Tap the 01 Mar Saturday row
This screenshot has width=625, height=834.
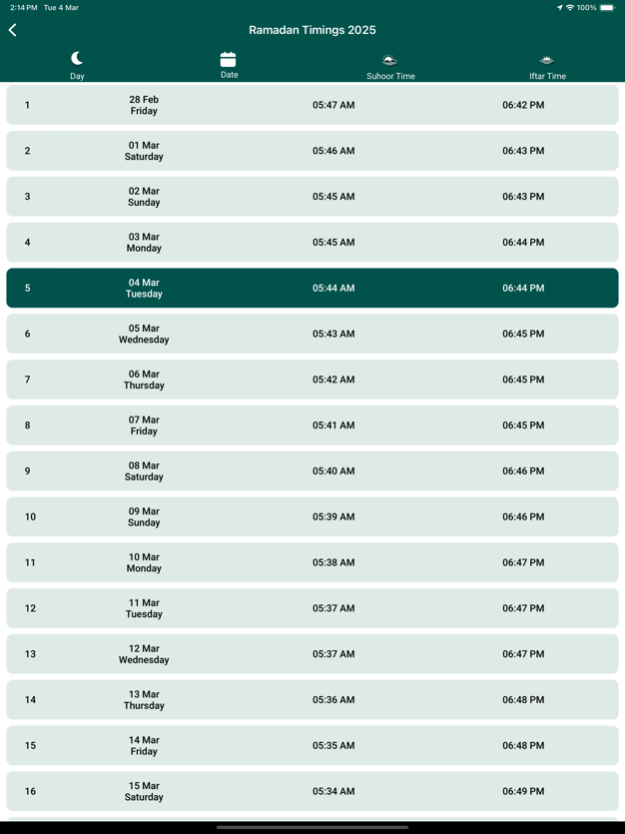(x=312, y=151)
